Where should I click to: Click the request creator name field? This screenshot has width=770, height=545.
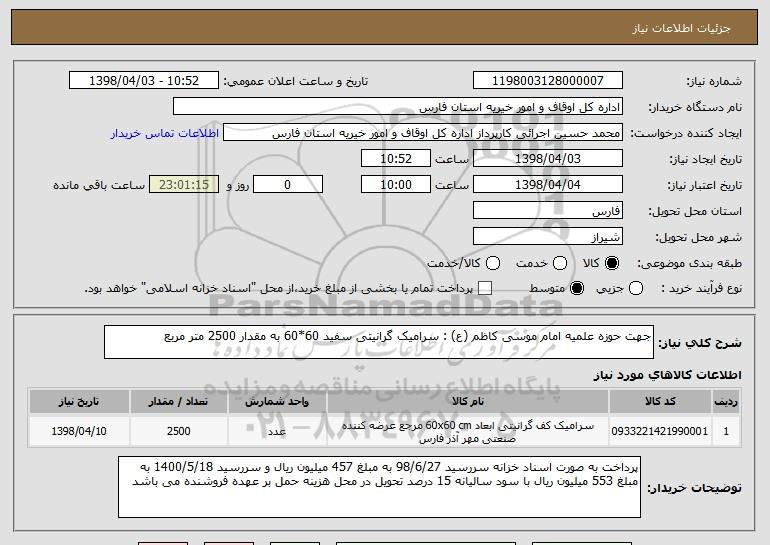423,133
